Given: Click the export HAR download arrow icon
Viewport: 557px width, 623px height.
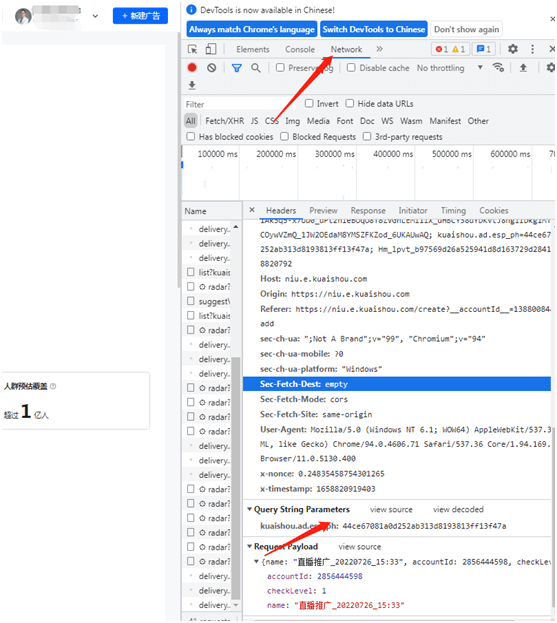Looking at the screenshot, I should click(x=192, y=85).
